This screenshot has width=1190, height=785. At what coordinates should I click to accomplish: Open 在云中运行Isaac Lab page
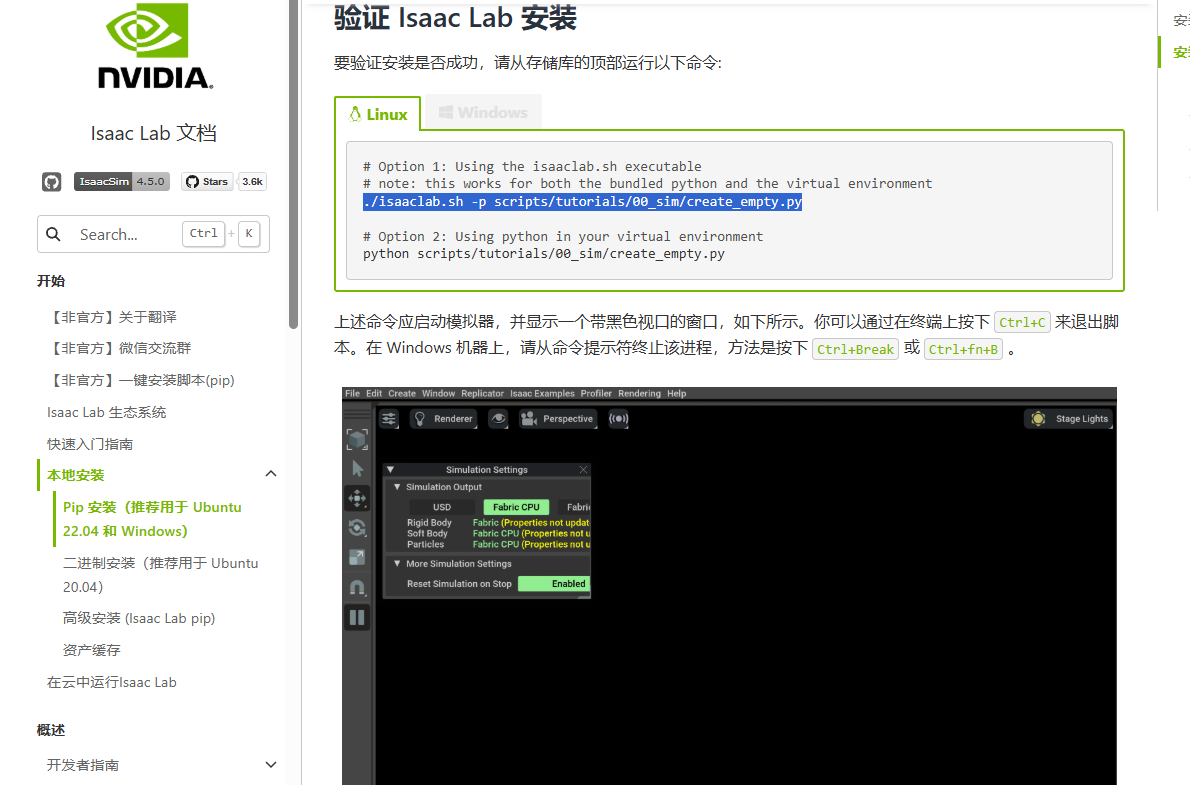112,682
